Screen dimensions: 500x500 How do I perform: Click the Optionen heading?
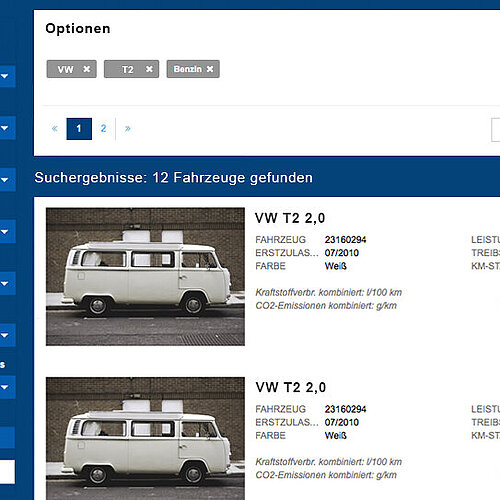pyautogui.click(x=78, y=29)
